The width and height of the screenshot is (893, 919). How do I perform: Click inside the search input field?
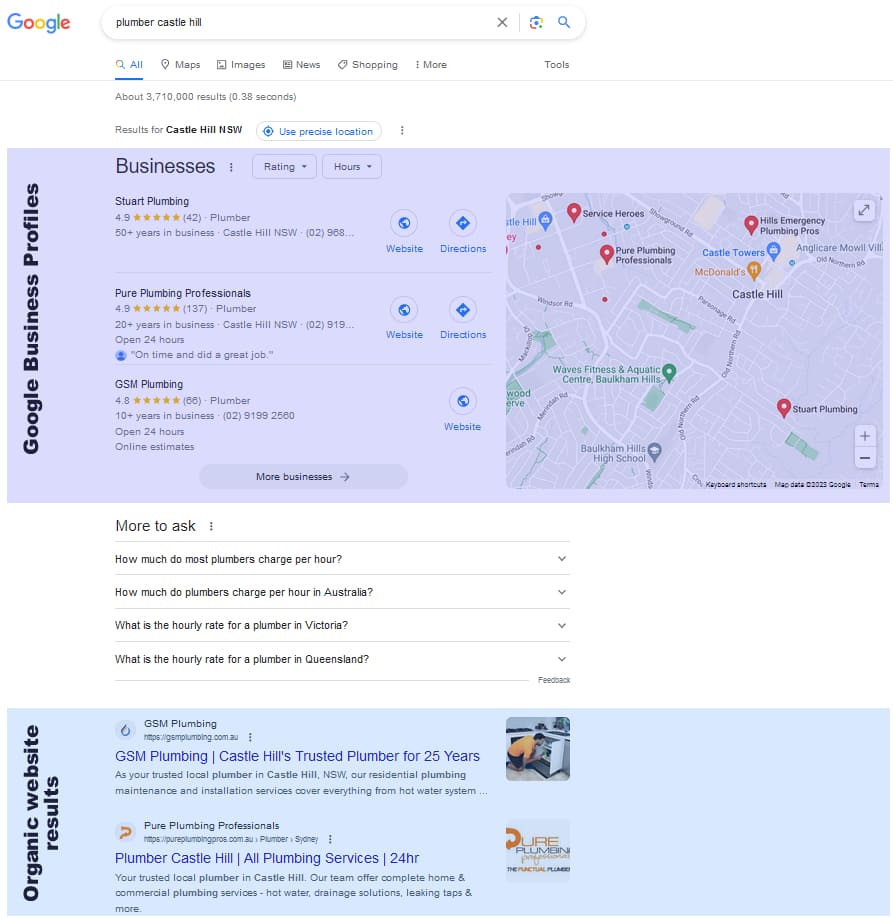300,22
